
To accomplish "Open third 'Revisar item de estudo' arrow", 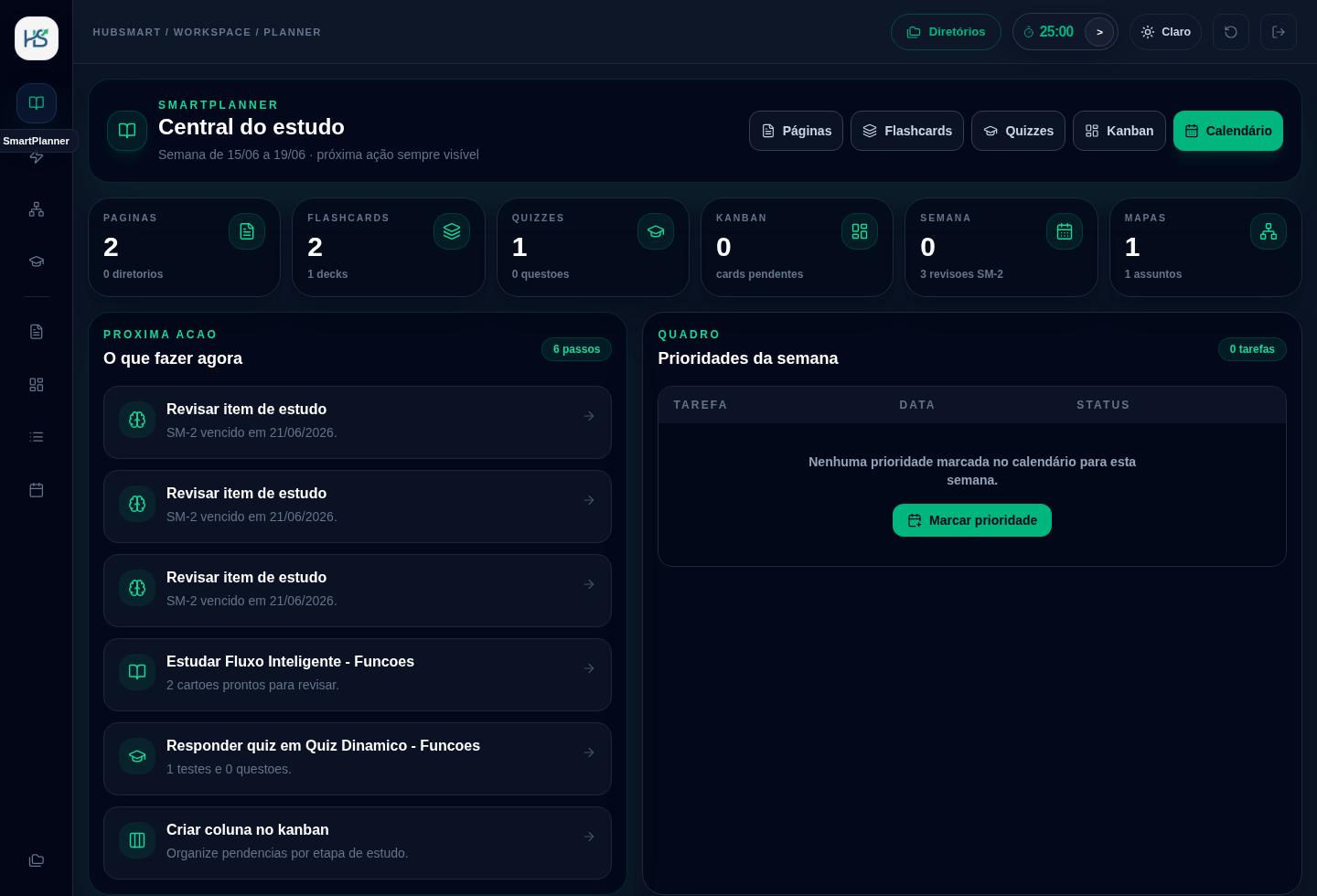I will 589,584.
